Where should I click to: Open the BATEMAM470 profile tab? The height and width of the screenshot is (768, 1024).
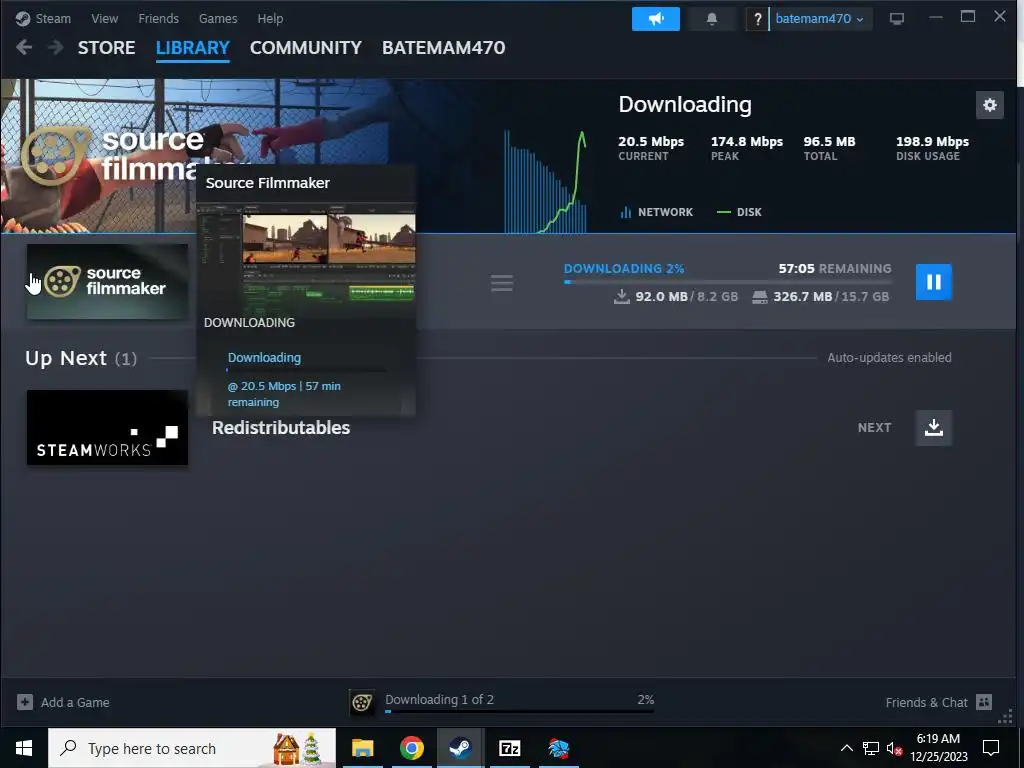click(x=443, y=48)
